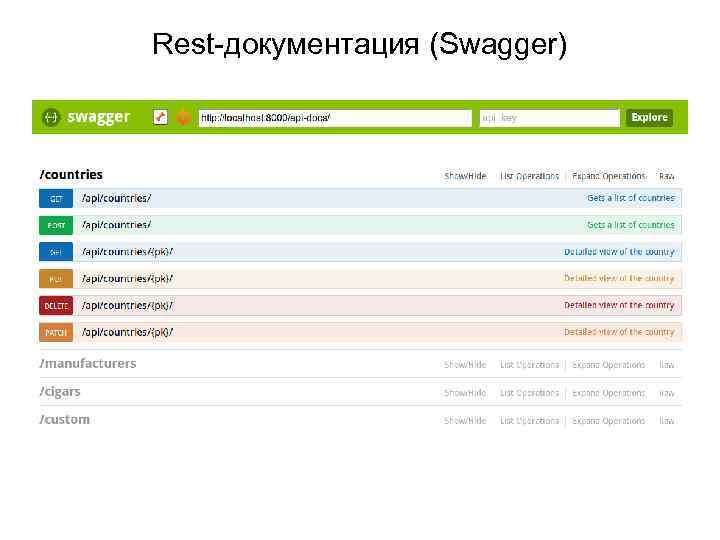Image resolution: width=720 pixels, height=540 pixels.
Task: Click DELETE badge for /api/countries/{pk}/
Action: point(56,306)
